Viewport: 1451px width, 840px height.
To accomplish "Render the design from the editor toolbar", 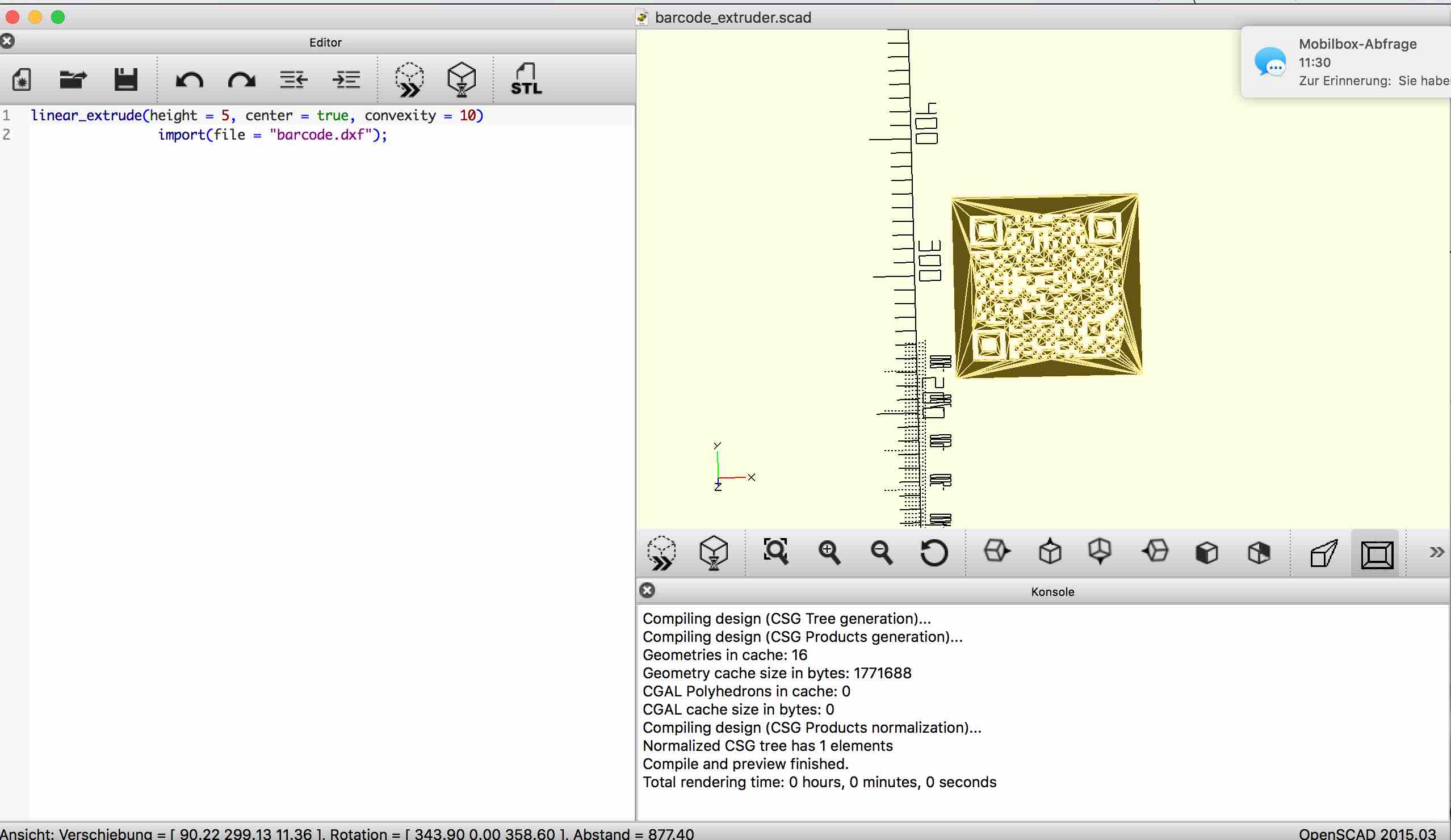I will click(x=462, y=79).
